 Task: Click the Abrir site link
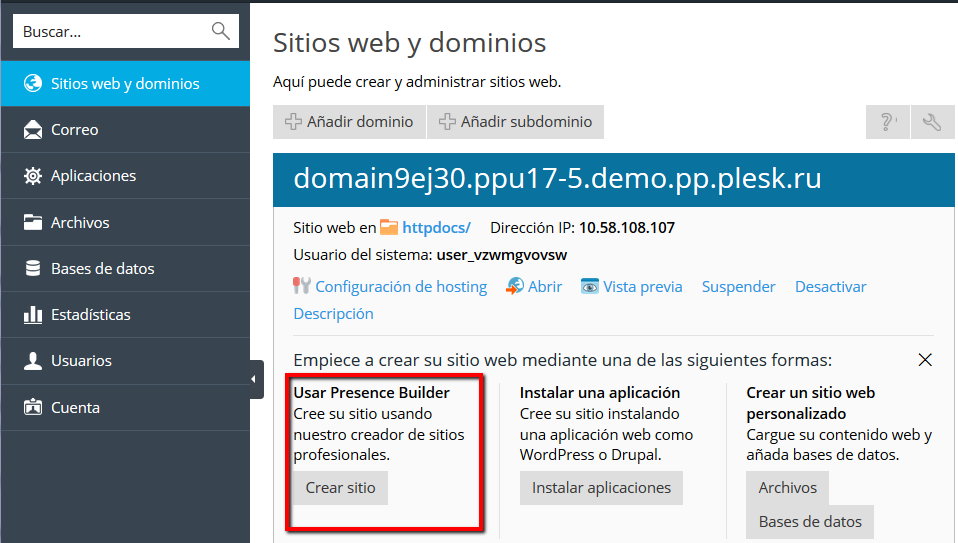click(544, 287)
